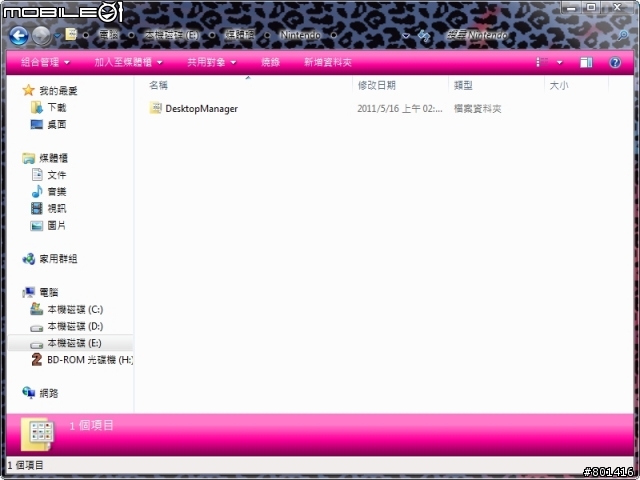The height and width of the screenshot is (480, 640).
Task: Click the folder thumbnail in details pane
Action: pos(37,434)
